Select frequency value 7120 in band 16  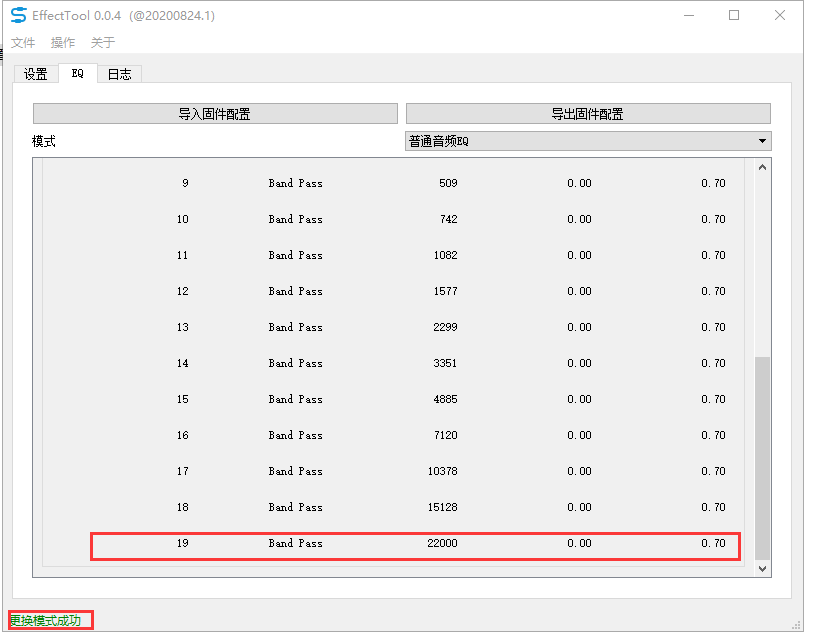click(445, 435)
